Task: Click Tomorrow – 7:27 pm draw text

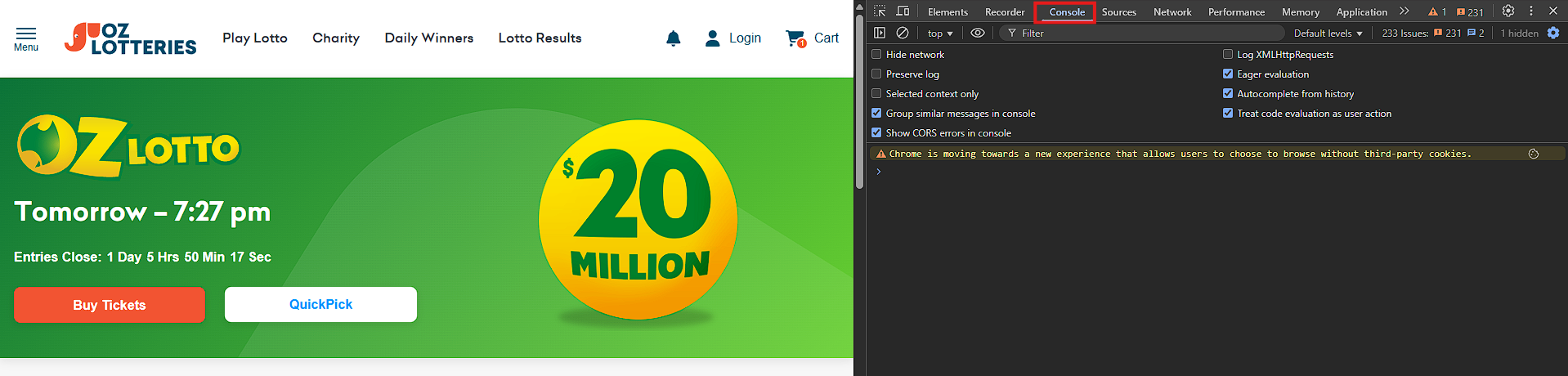Action: click(x=142, y=212)
